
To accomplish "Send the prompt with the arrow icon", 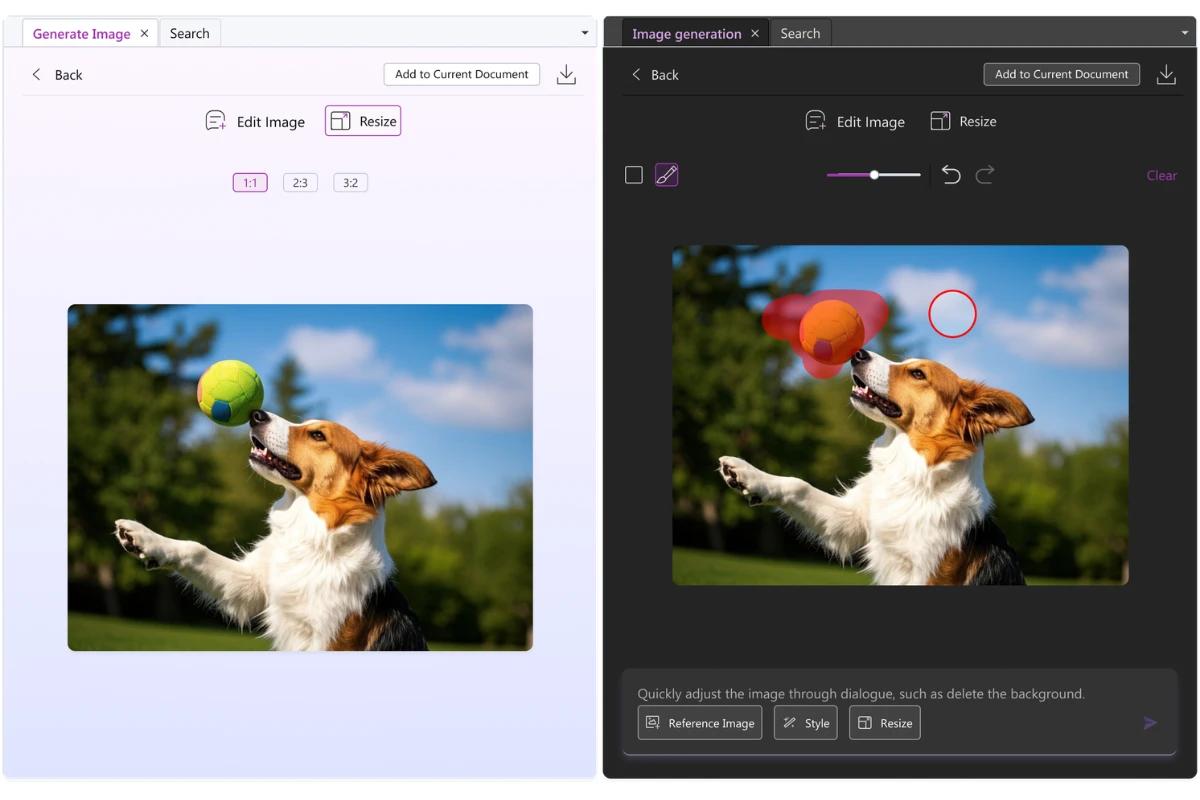I will tap(1149, 722).
